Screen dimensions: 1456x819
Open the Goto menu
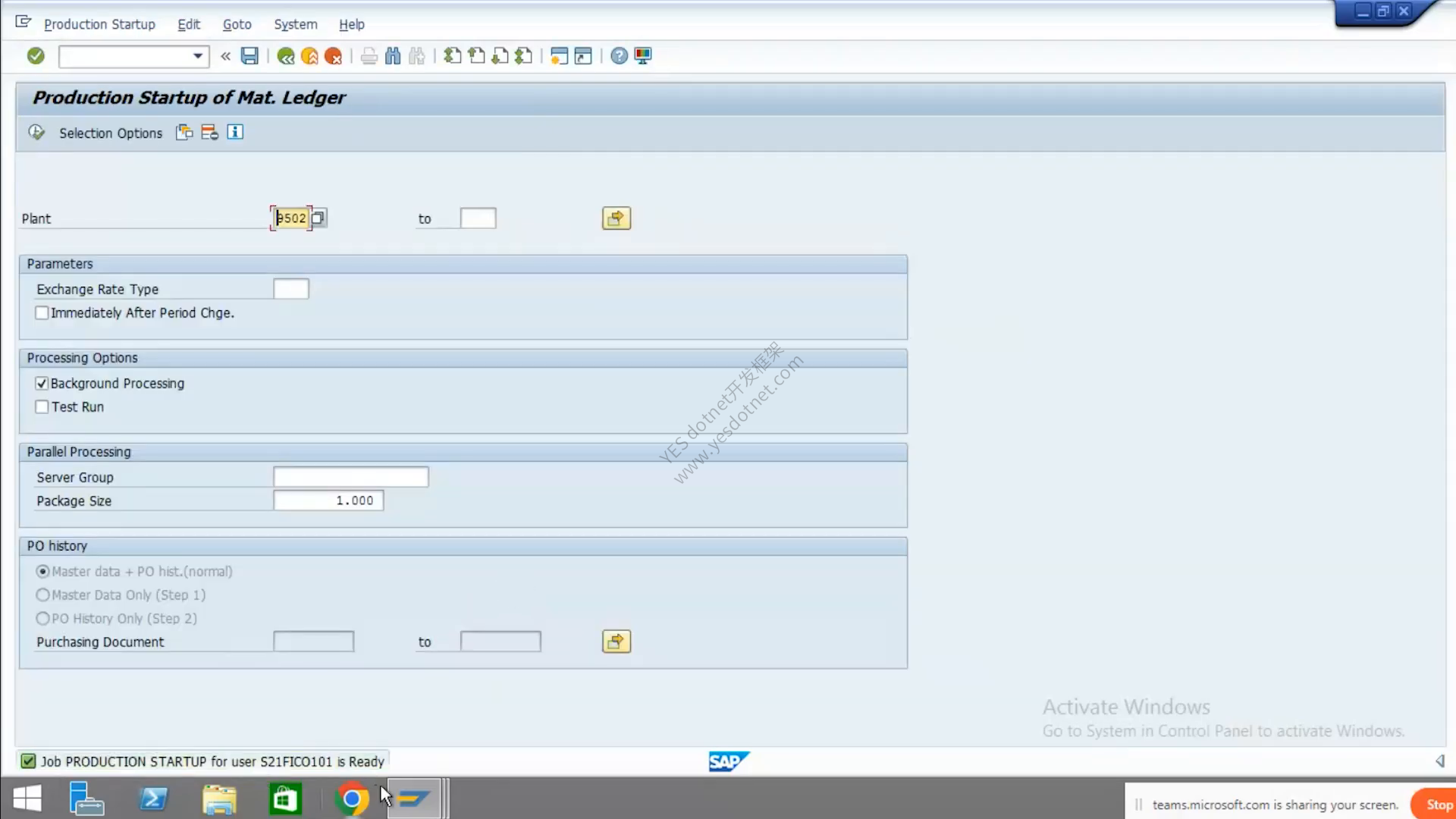tap(237, 24)
